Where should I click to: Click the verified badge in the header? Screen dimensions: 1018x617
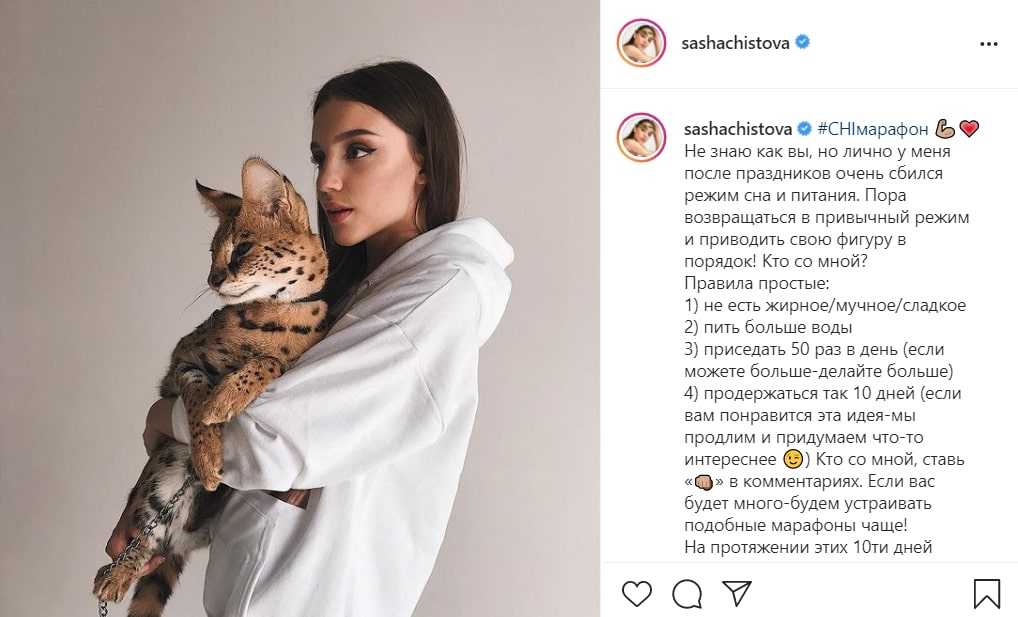click(x=802, y=42)
